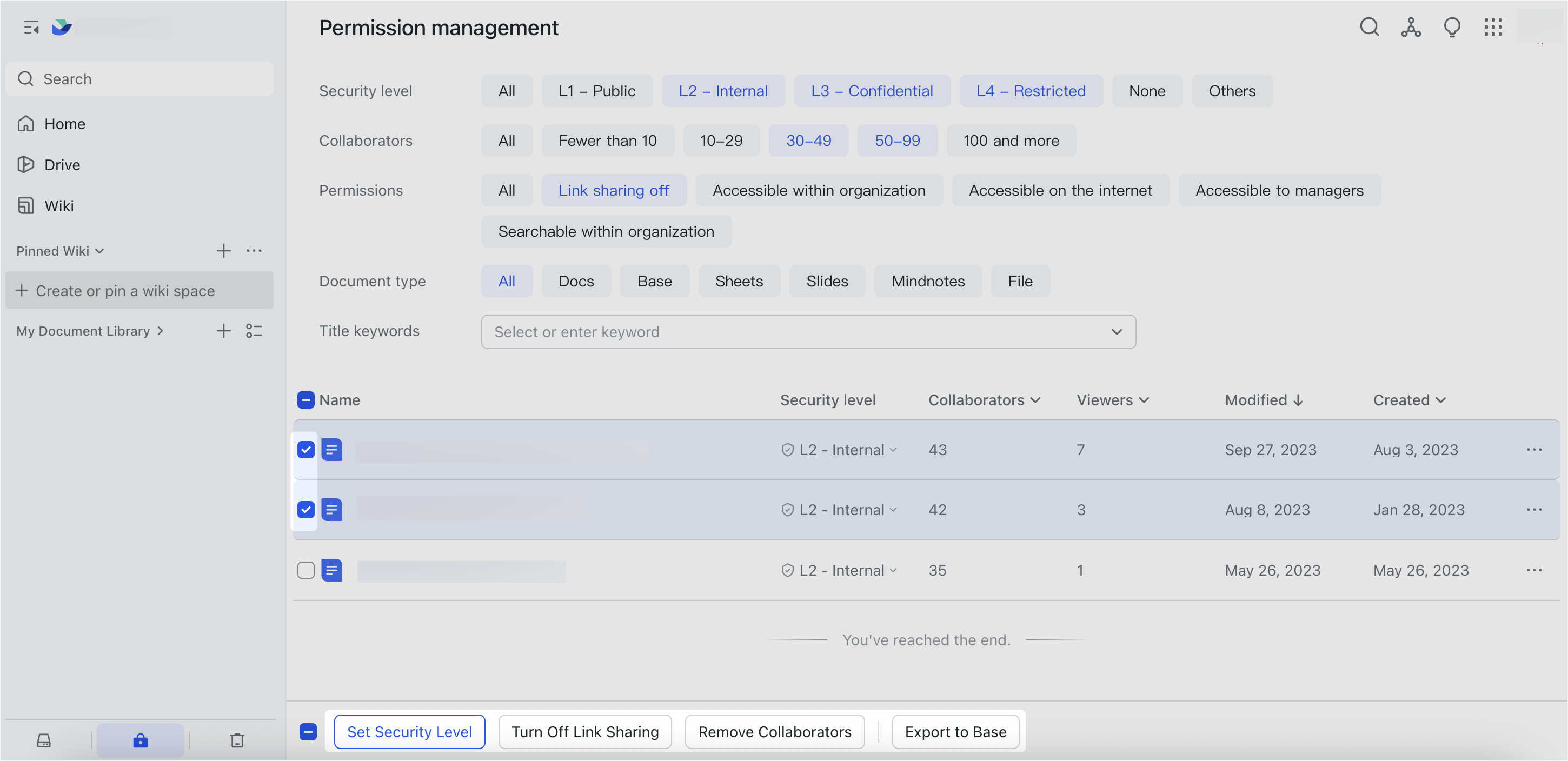Open the apps grid launcher icon
Screen dimensions: 1568x761
click(1493, 28)
